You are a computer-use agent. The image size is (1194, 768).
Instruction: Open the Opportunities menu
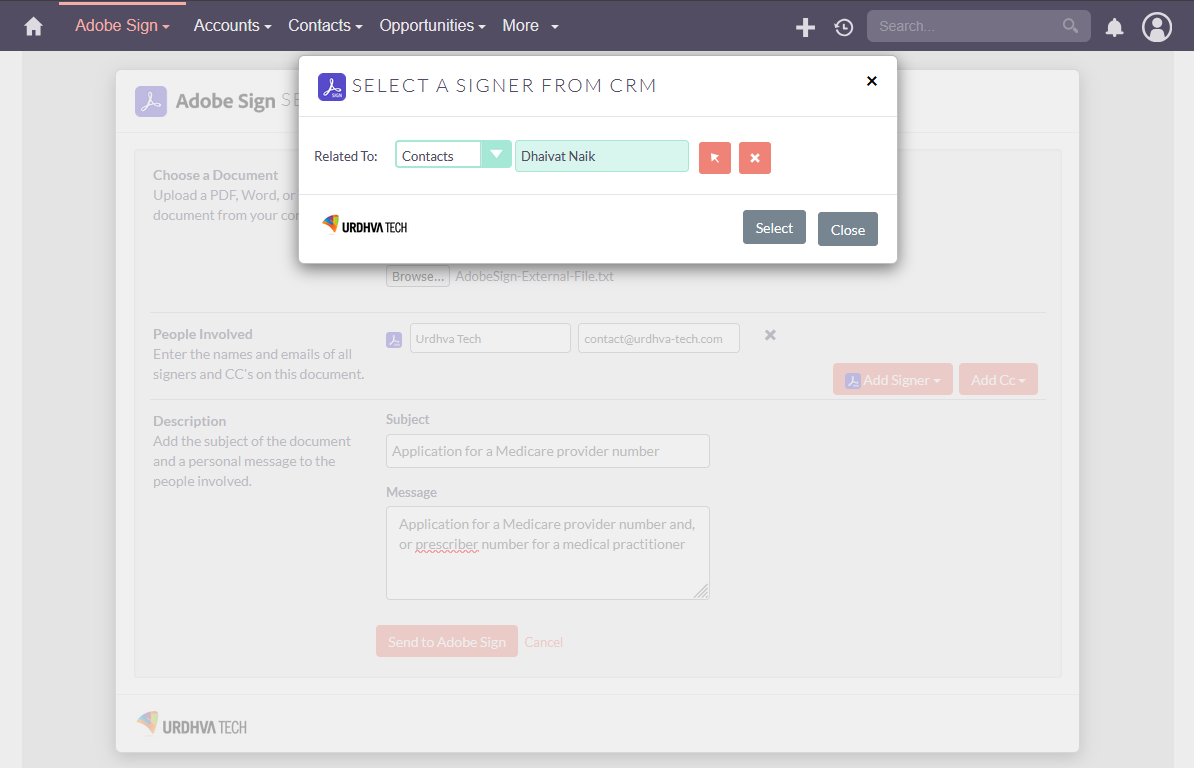[432, 25]
